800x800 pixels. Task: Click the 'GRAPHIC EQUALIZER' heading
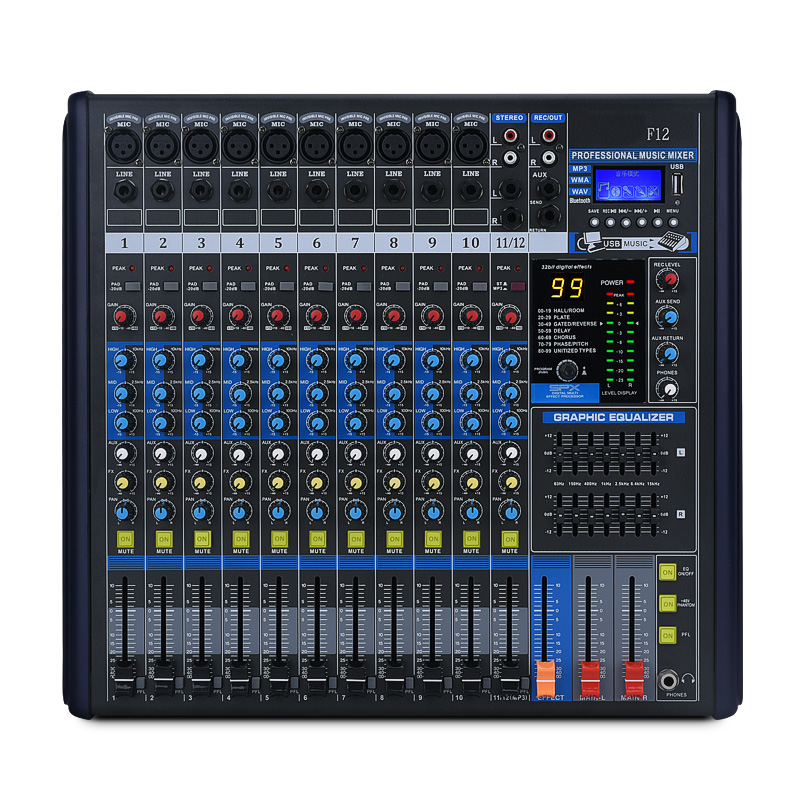(613, 417)
